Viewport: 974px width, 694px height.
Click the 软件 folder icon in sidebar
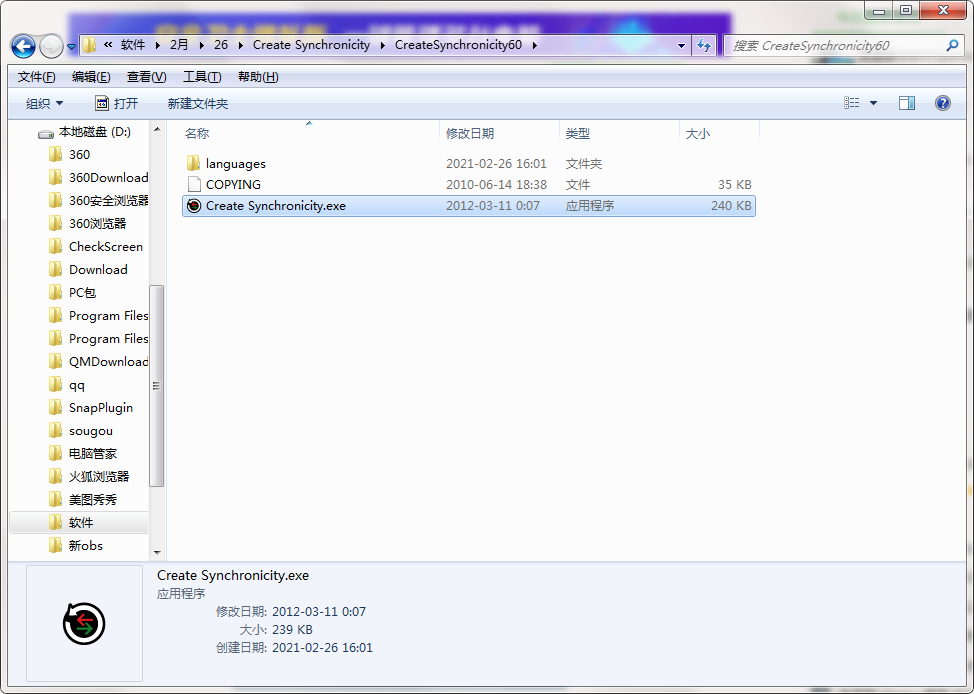55,523
